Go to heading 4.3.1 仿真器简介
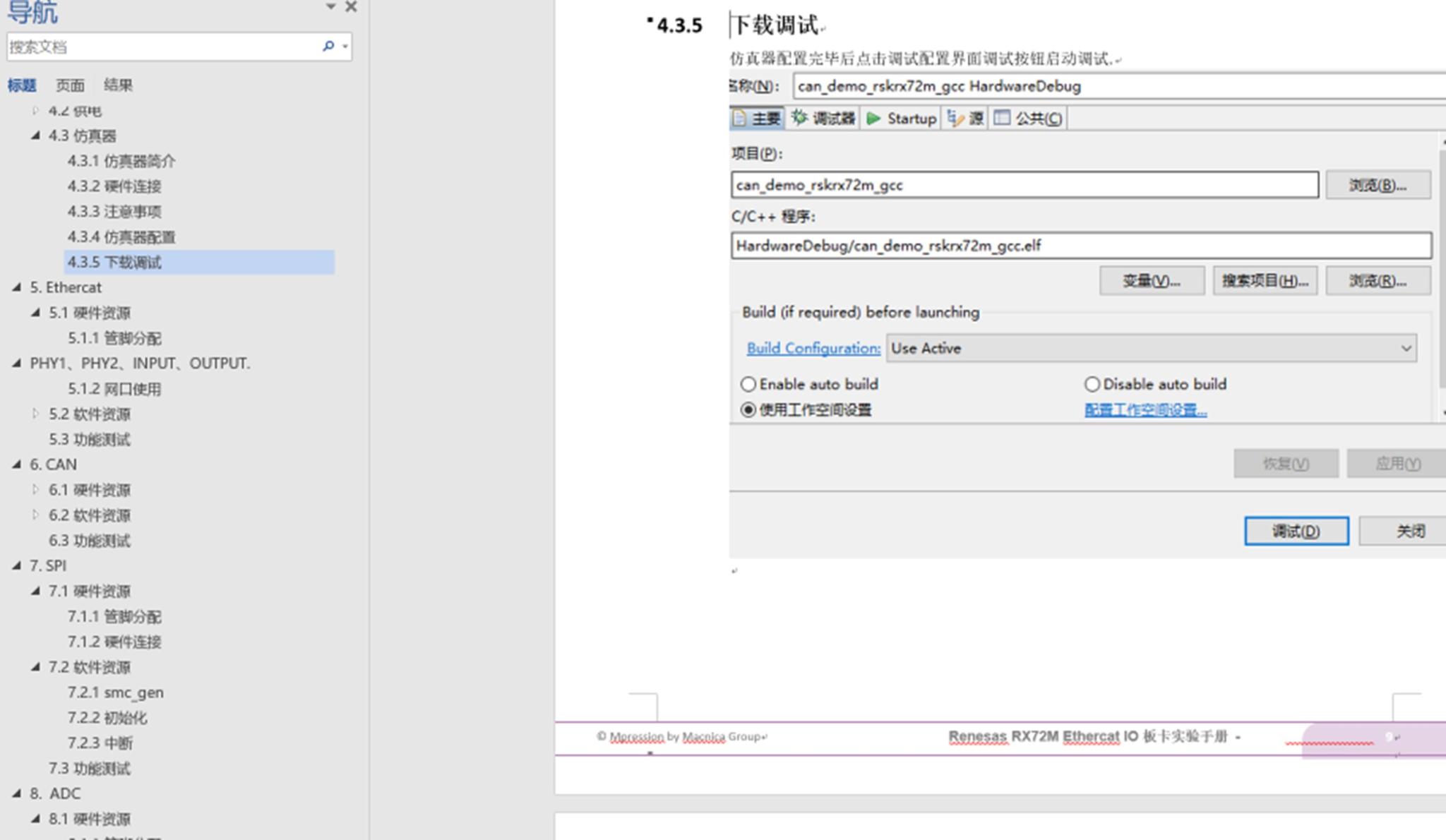This screenshot has height=840, width=1446. tap(121, 161)
